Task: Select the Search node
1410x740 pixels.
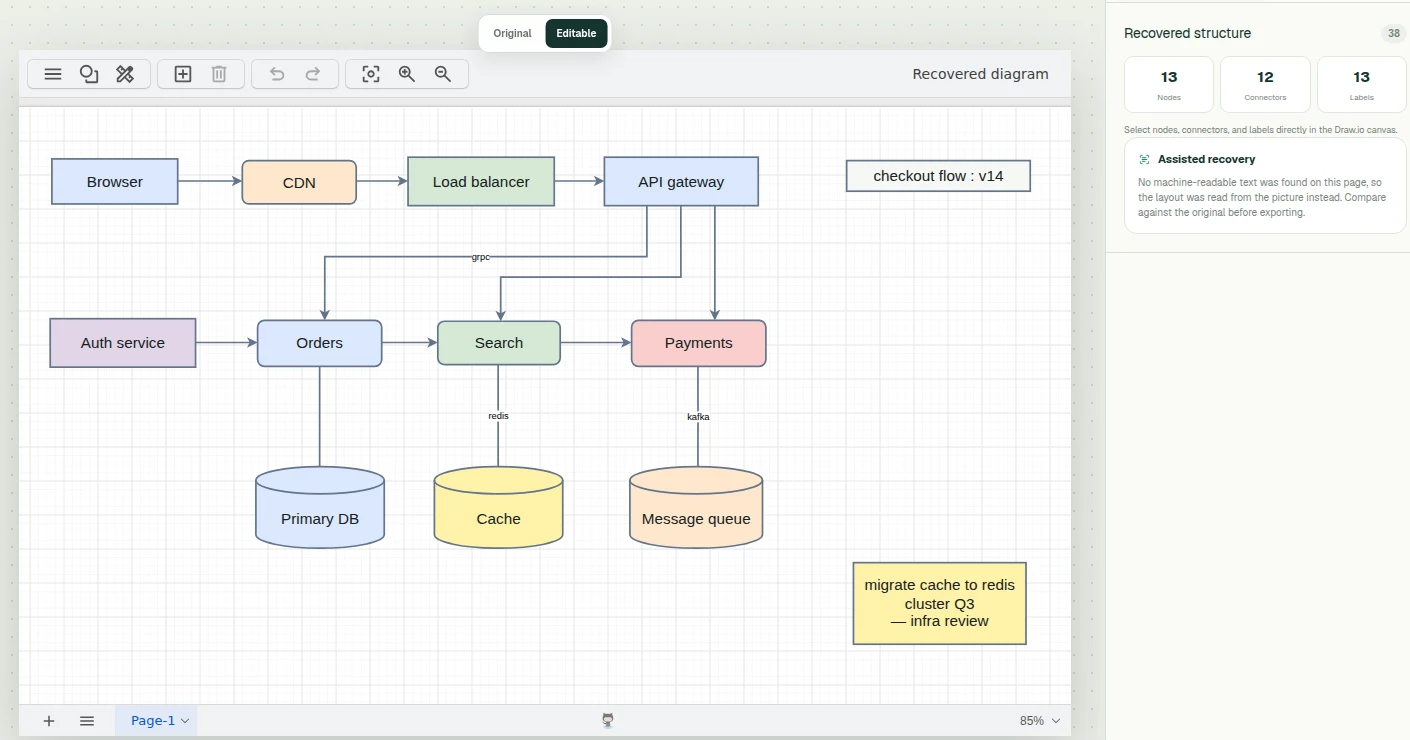Action: coord(499,343)
